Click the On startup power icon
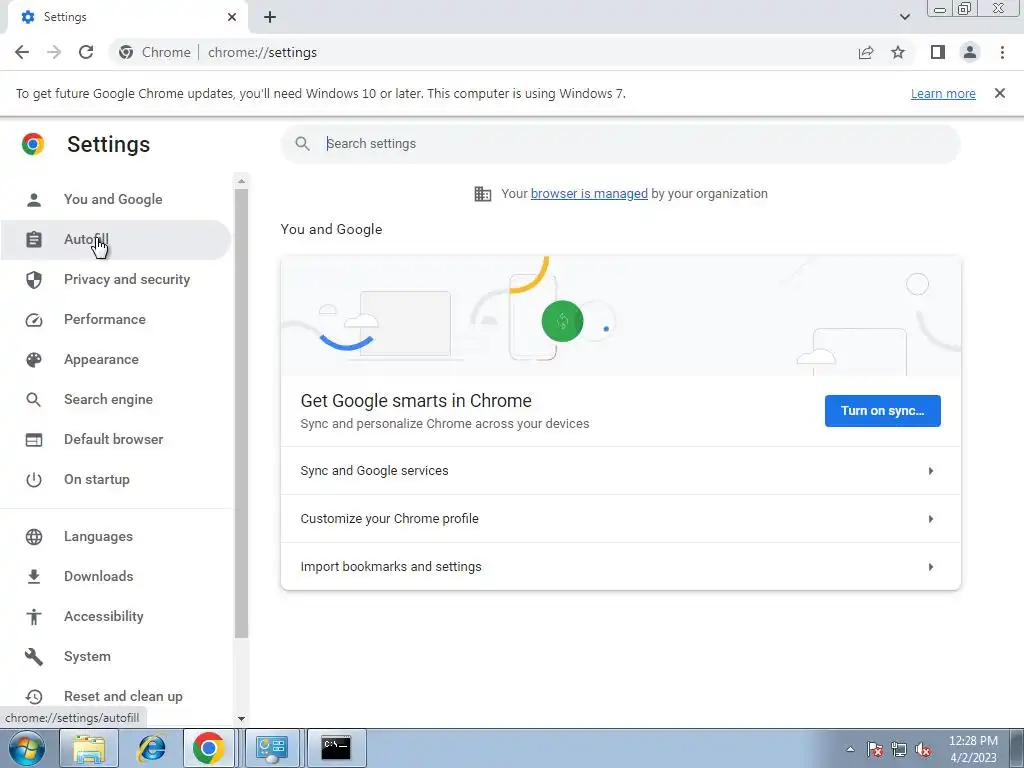Screen dimensions: 1024x768 coord(33,479)
